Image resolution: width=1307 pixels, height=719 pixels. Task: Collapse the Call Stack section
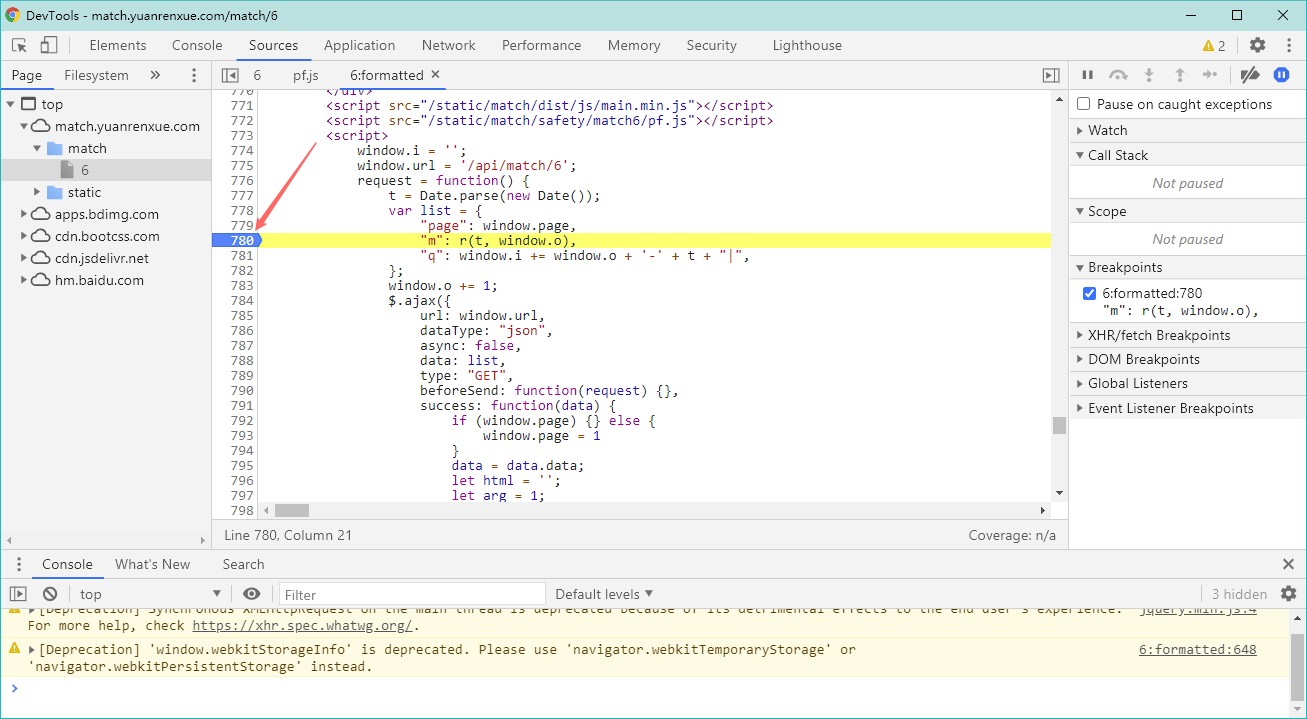click(1188, 155)
